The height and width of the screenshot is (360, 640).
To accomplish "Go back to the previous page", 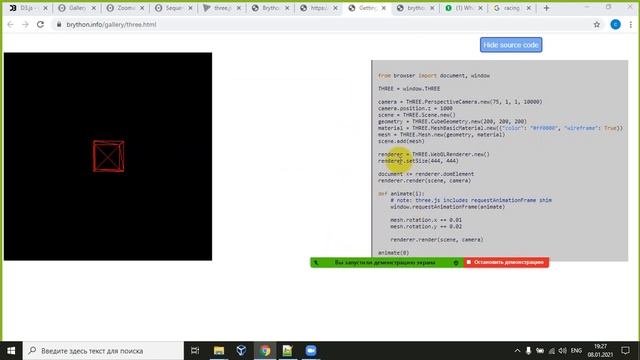I will pos(11,24).
